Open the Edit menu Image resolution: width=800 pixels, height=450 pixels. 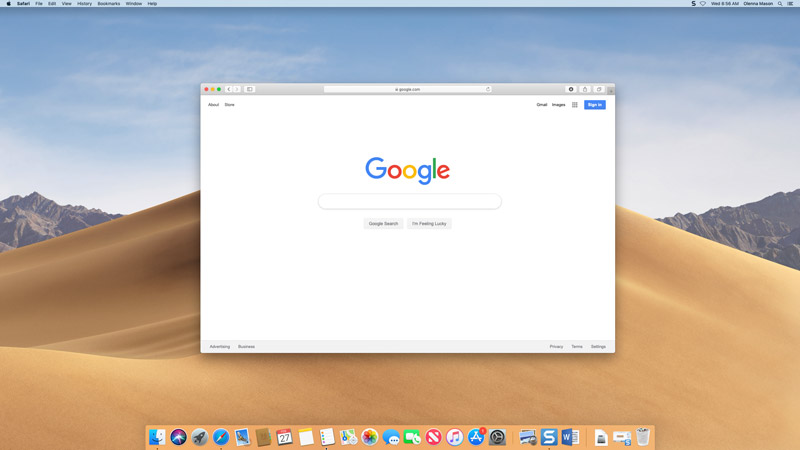[52, 4]
